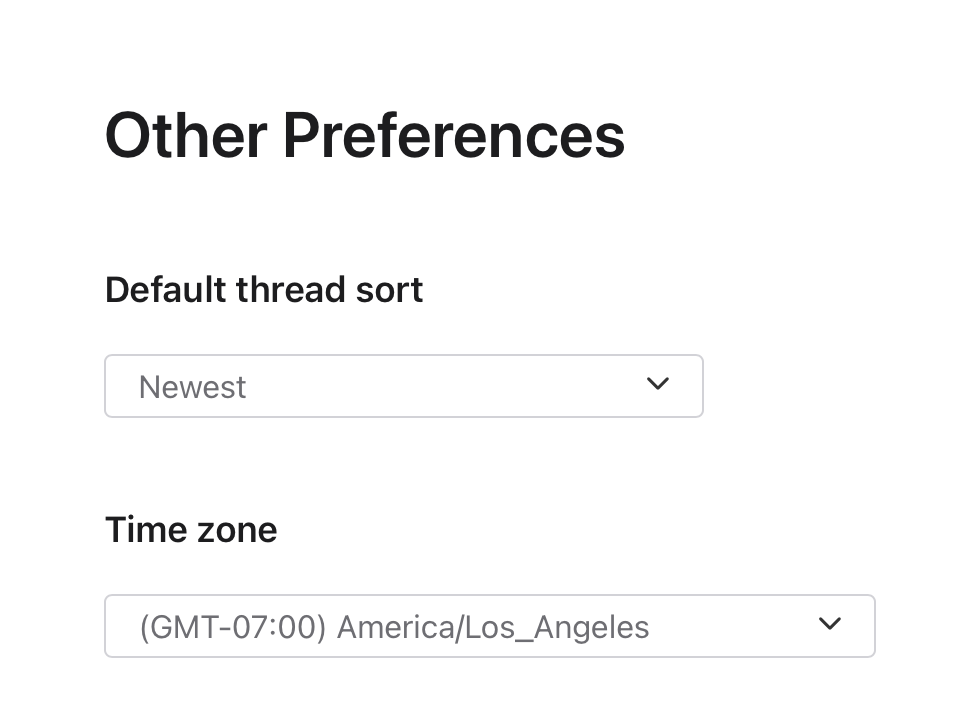Viewport: 976px width, 706px height.
Task: Expand the time zone list via its arrow
Action: point(829,624)
